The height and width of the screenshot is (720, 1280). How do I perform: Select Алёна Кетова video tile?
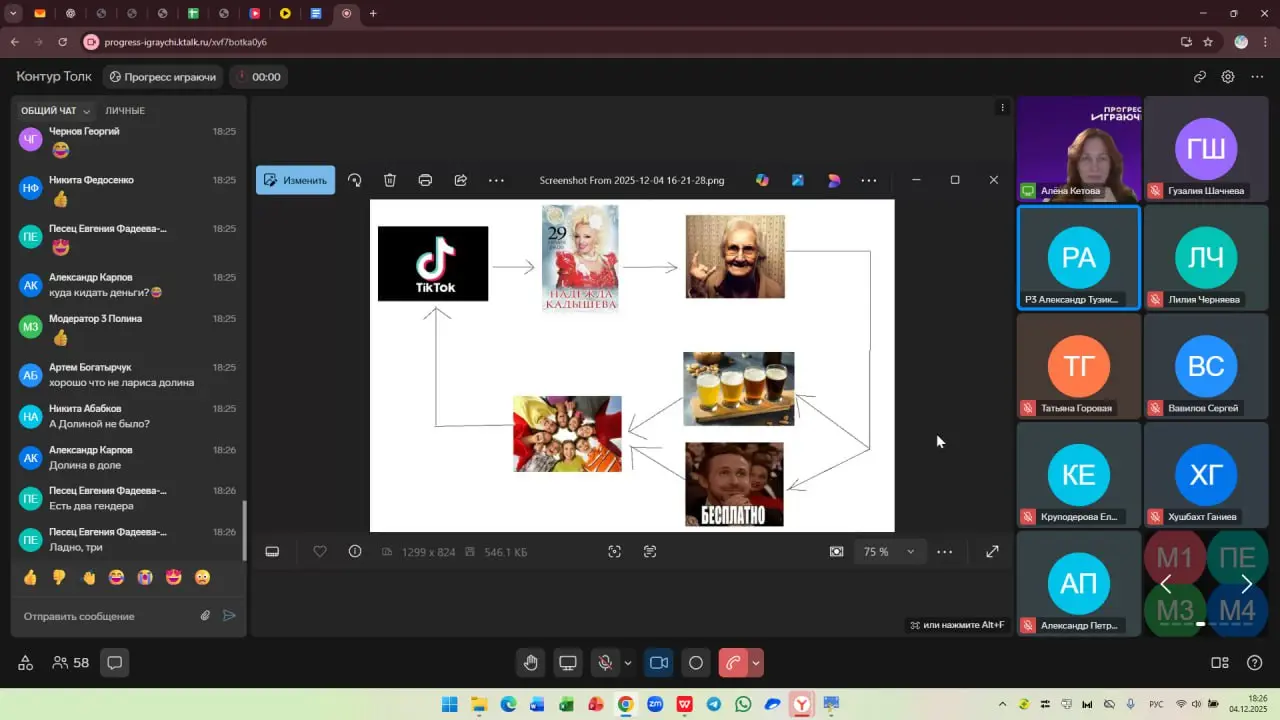coord(1079,149)
